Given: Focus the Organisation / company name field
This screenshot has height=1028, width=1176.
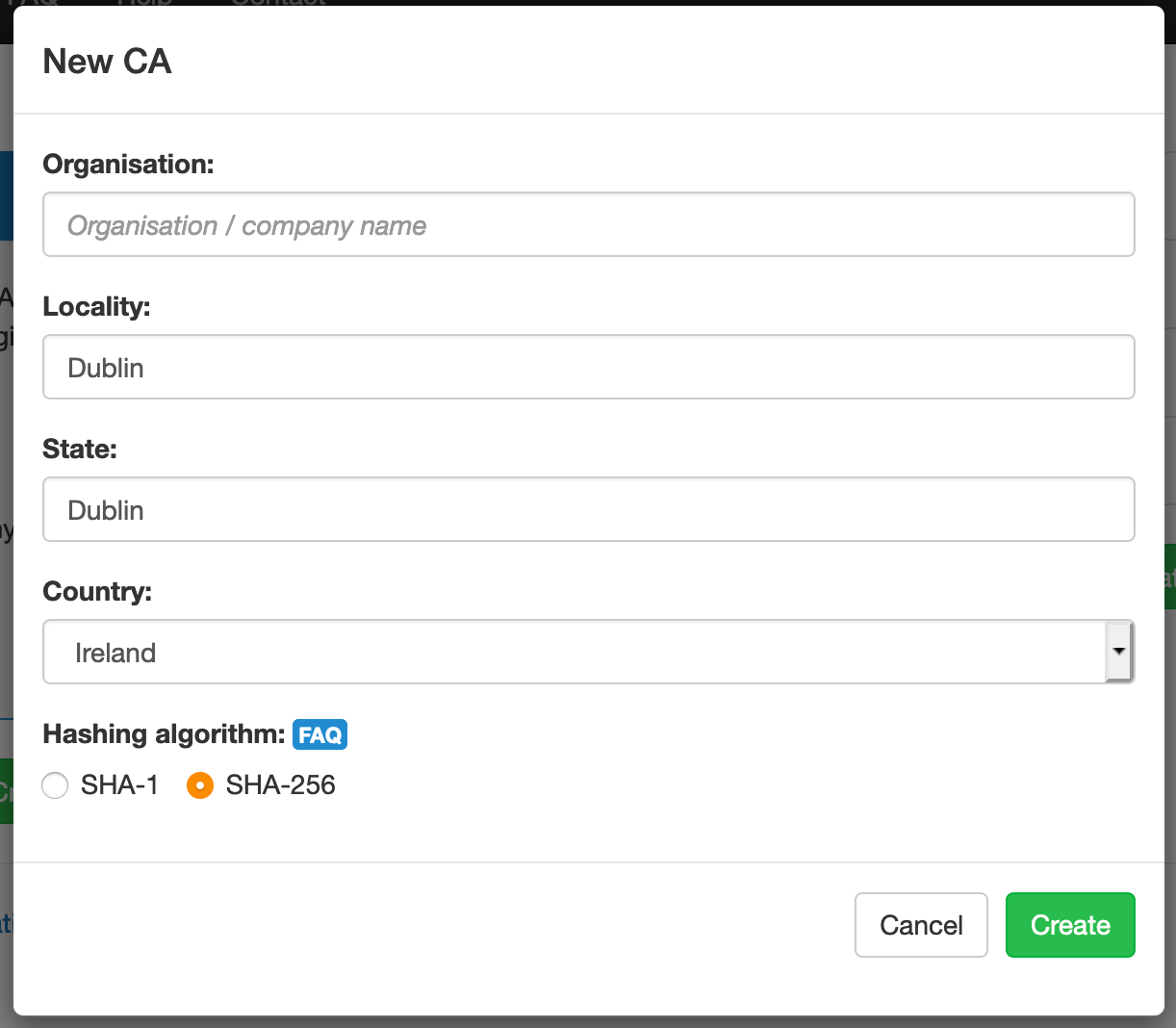Looking at the screenshot, I should click(x=589, y=224).
